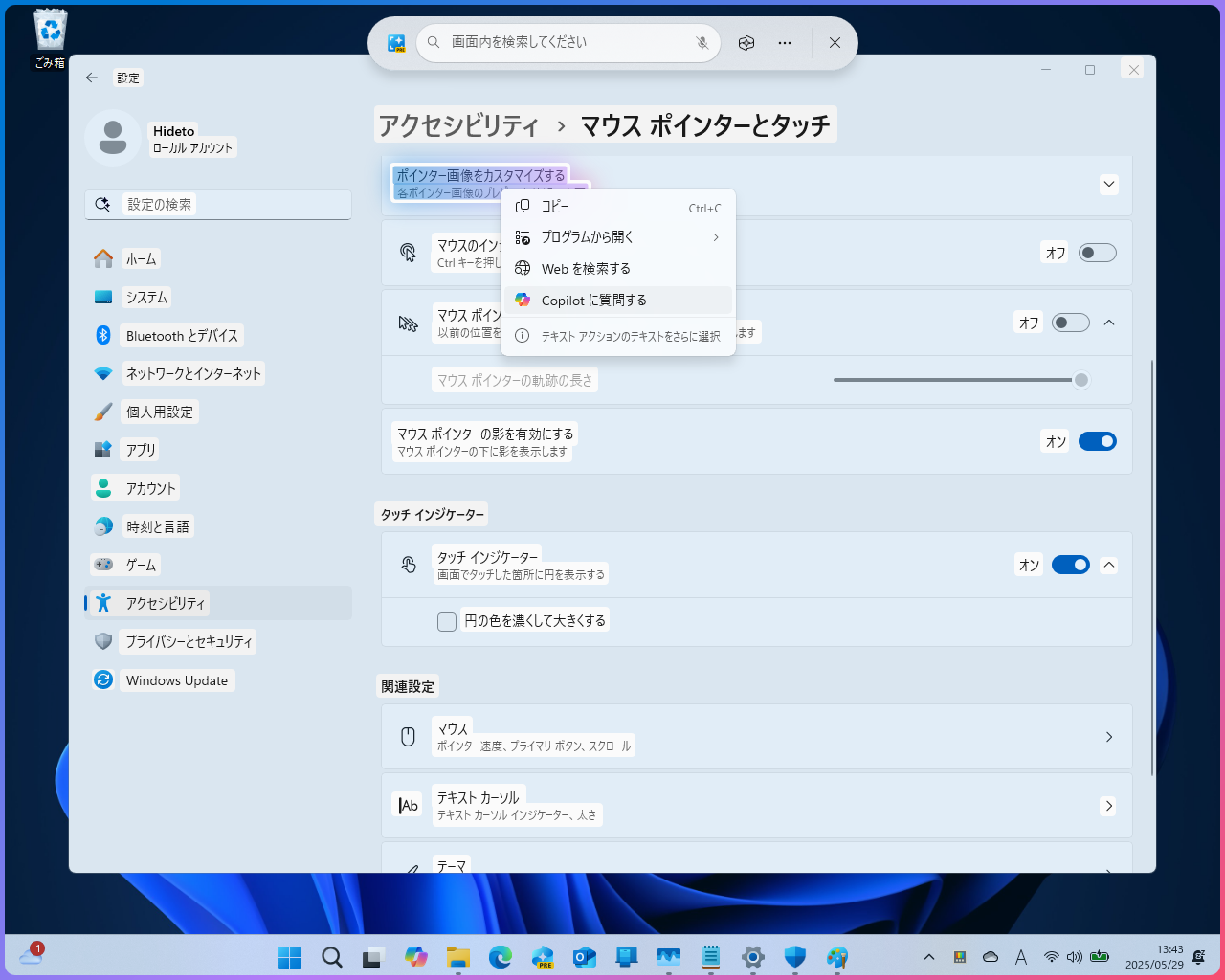The width and height of the screenshot is (1225, 980).
Task: Choose Web を検索する from the menu
Action: tap(618, 269)
